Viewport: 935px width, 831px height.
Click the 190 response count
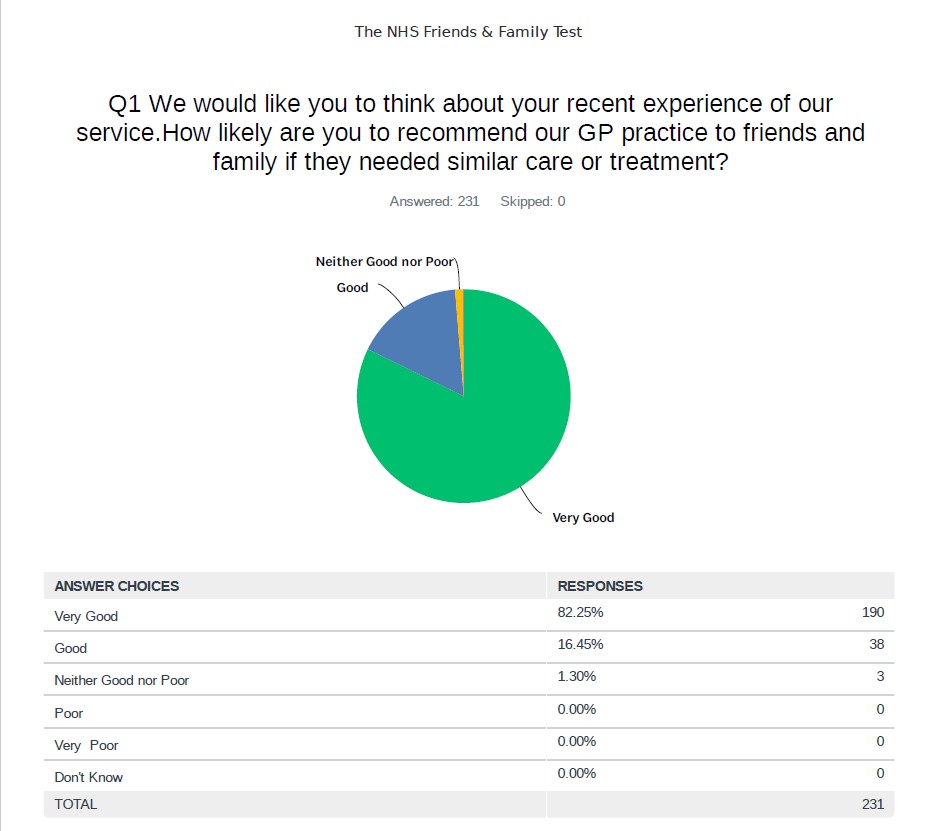pos(873,612)
